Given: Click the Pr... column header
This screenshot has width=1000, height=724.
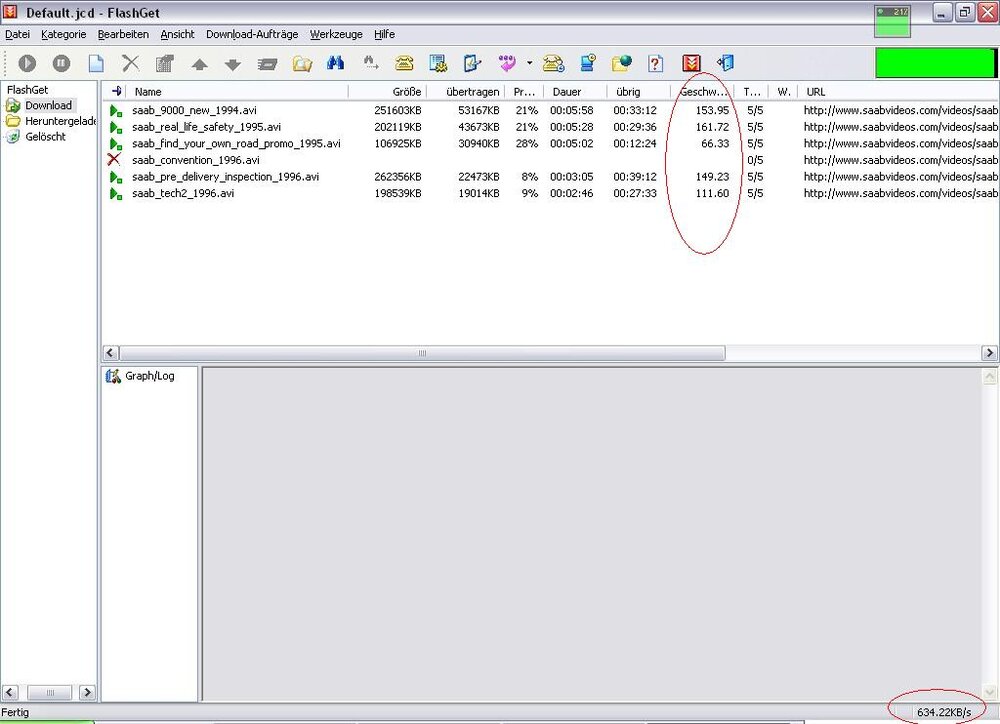Looking at the screenshot, I should tap(524, 92).
